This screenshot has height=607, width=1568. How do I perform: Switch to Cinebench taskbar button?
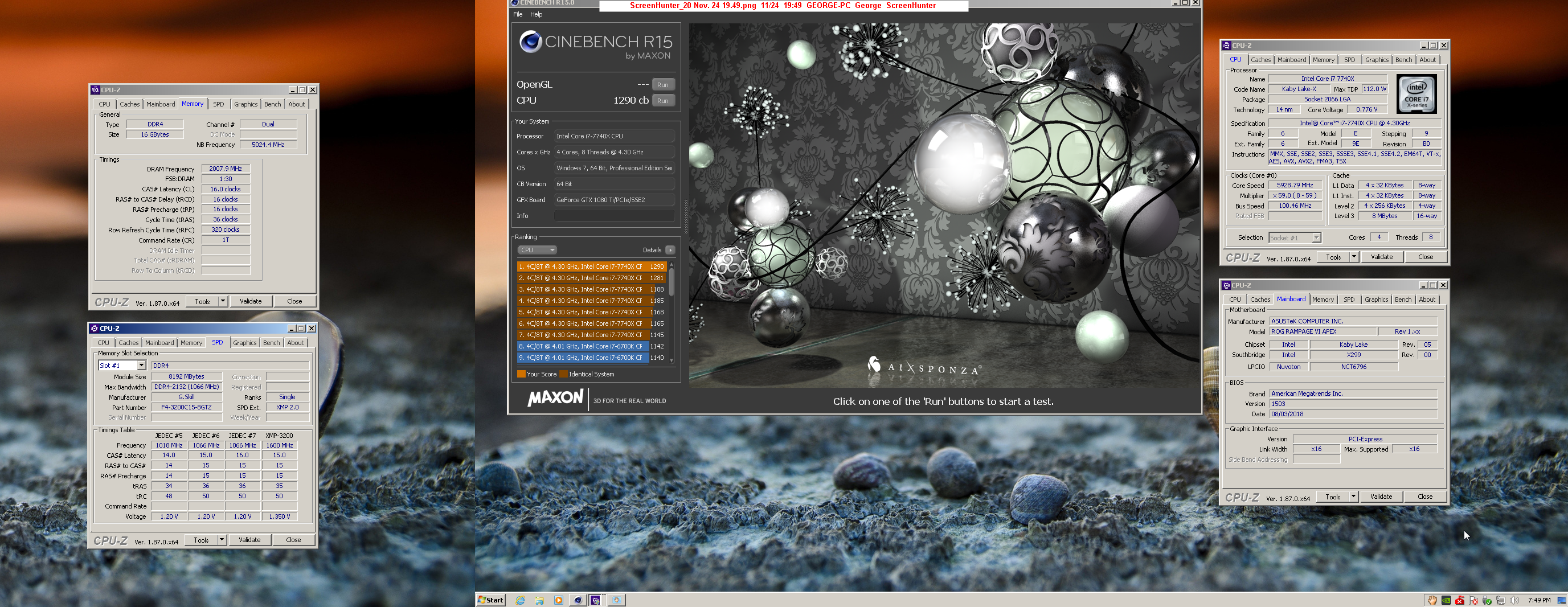pos(578,600)
